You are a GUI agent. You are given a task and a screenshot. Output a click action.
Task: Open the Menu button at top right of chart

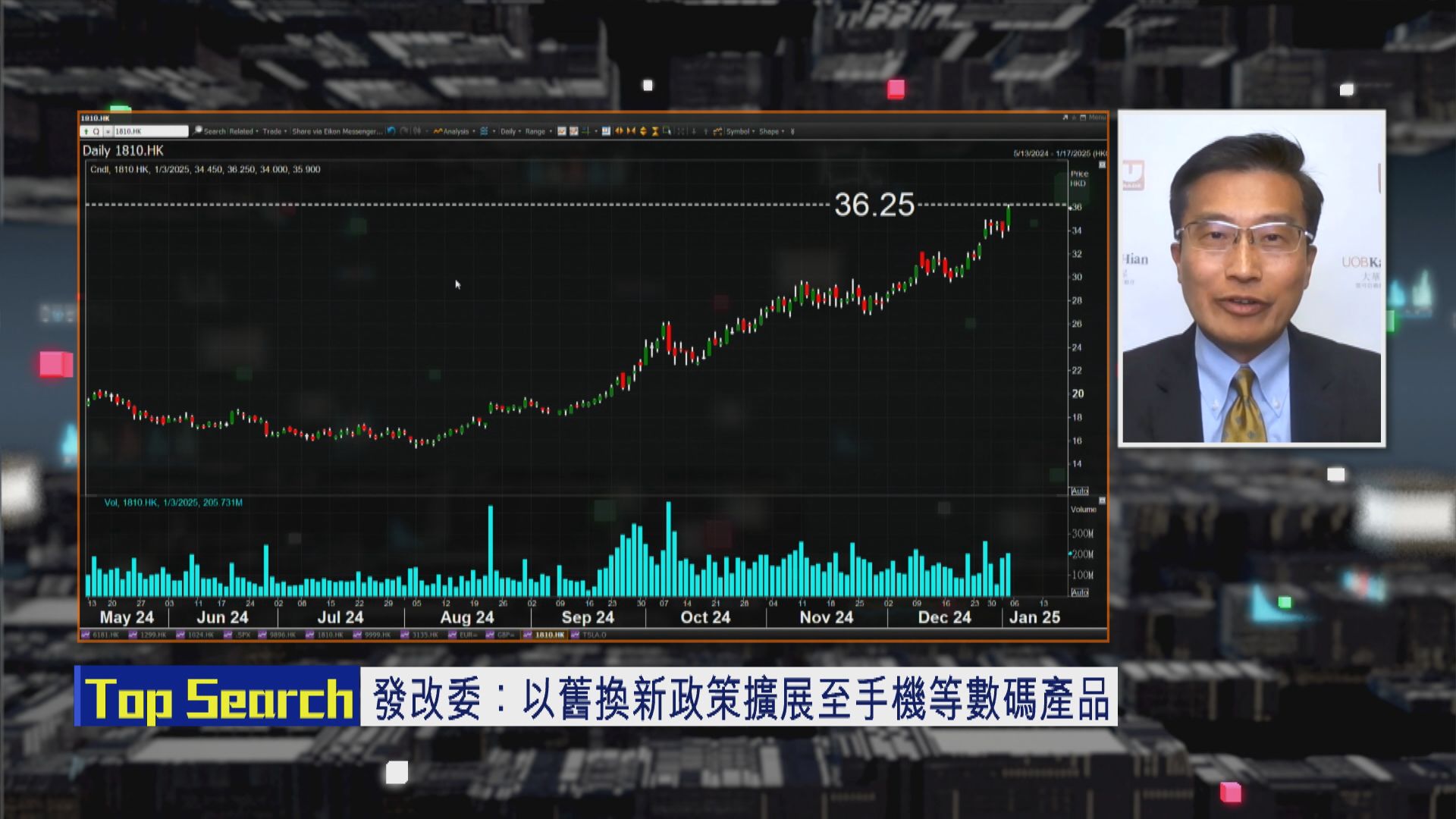(x=1097, y=118)
